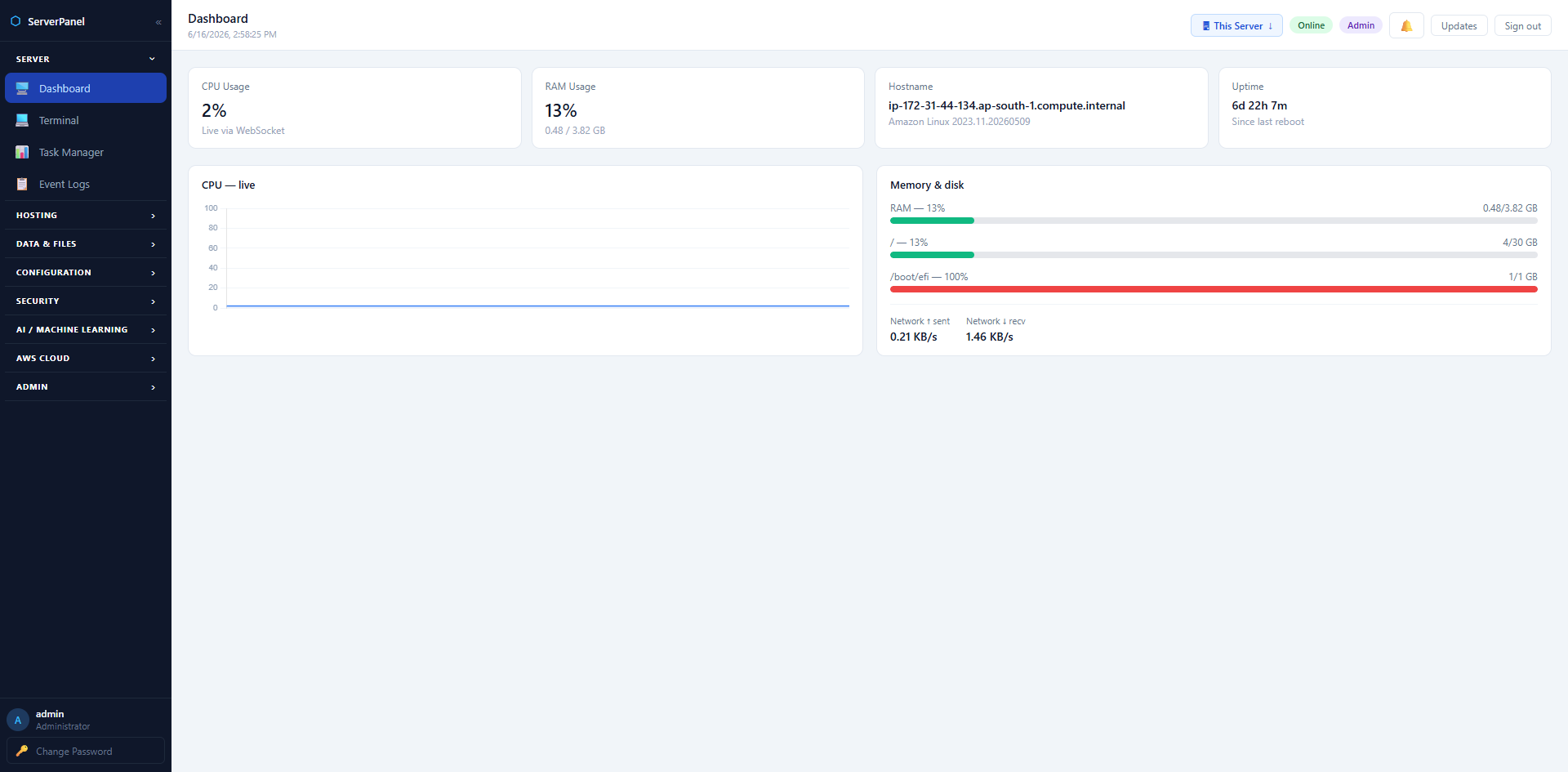This screenshot has height=772, width=1568.
Task: Click the admin avatar circle
Action: point(18,720)
